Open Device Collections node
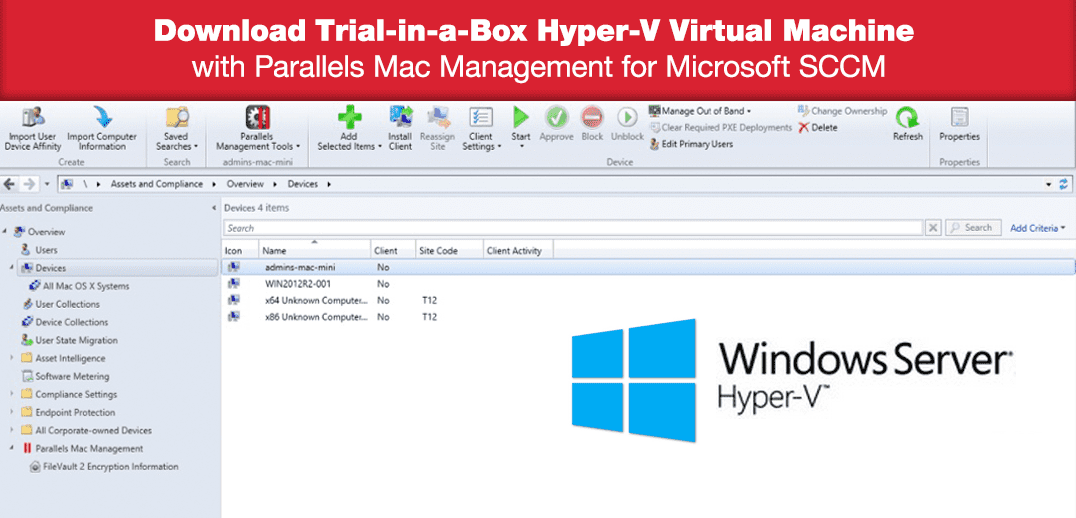 click(71, 322)
